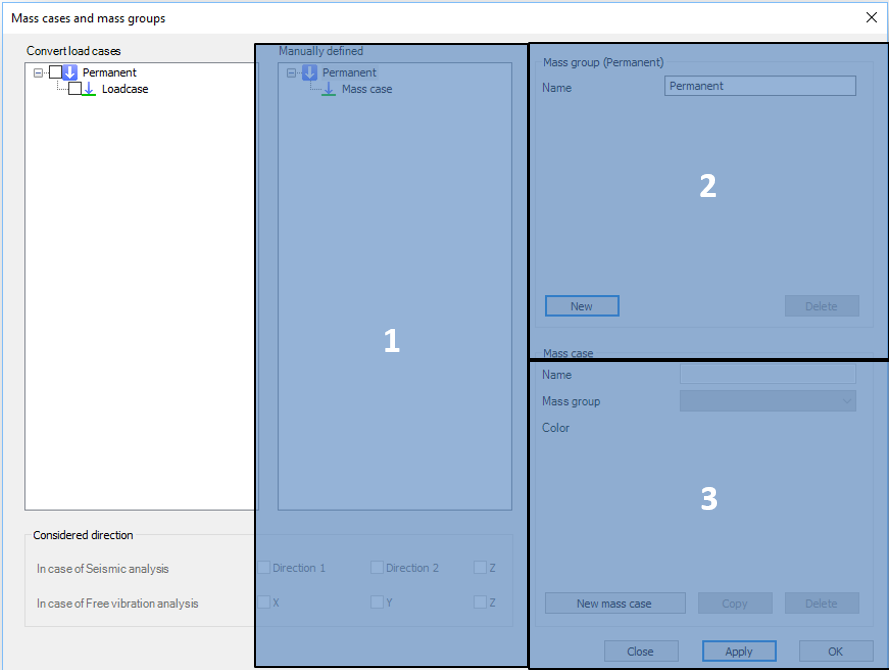Collapse the Permanent node in Convert load cases
The height and width of the screenshot is (670, 889).
(38, 73)
